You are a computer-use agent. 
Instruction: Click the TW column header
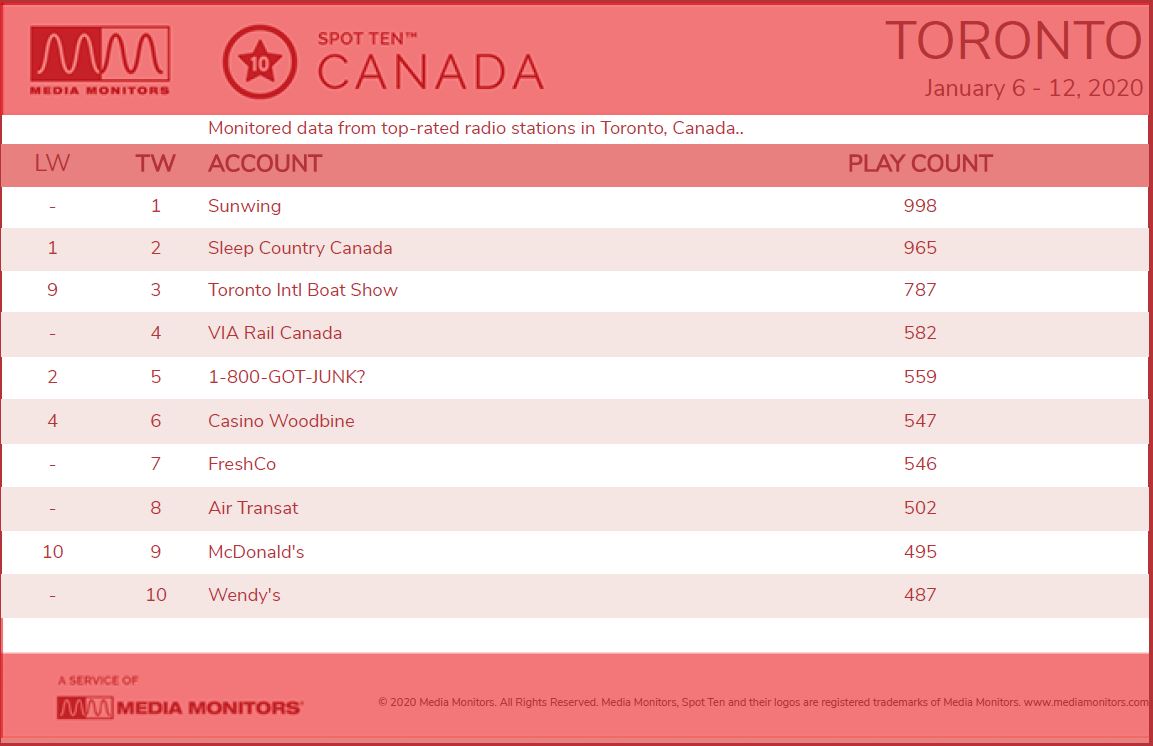click(155, 163)
